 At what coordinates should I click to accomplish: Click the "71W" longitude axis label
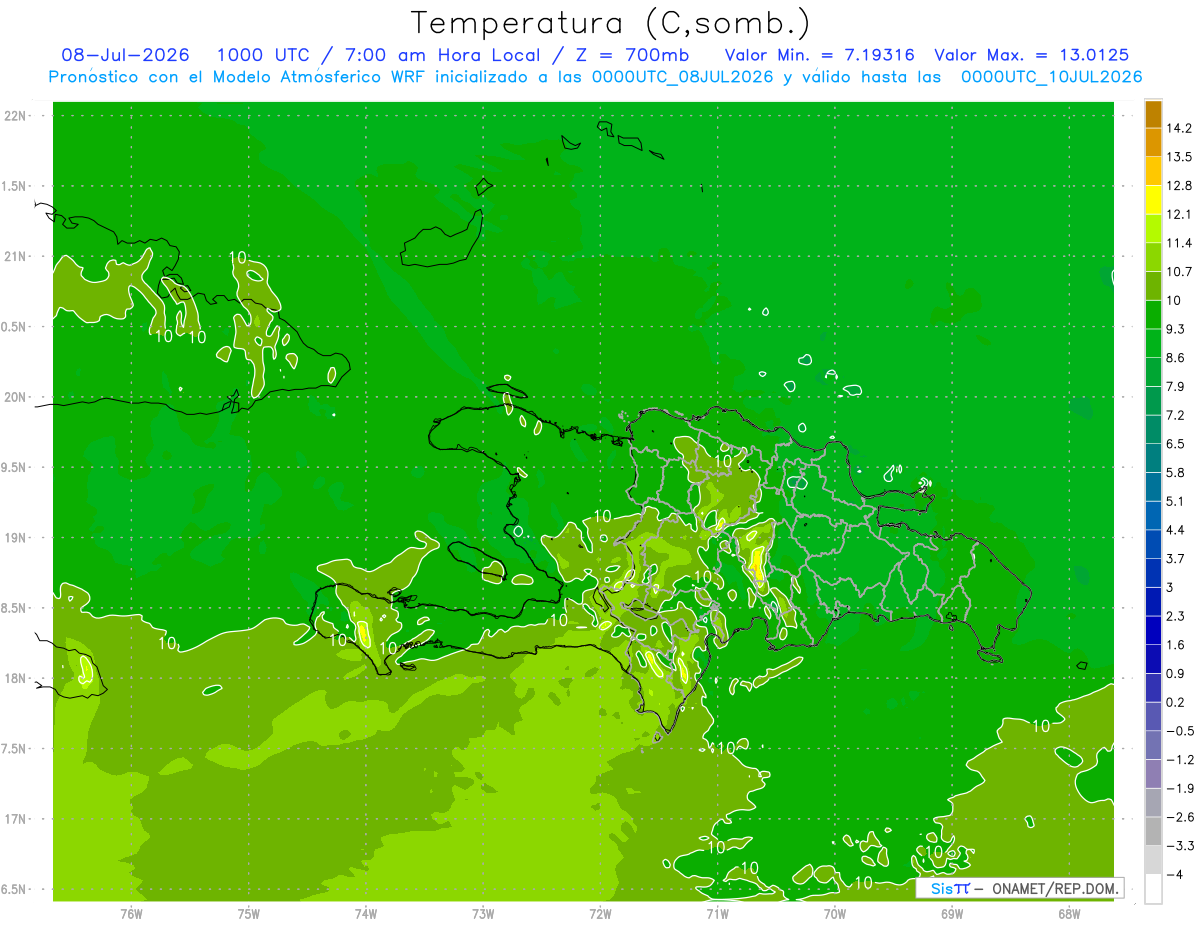(717, 913)
